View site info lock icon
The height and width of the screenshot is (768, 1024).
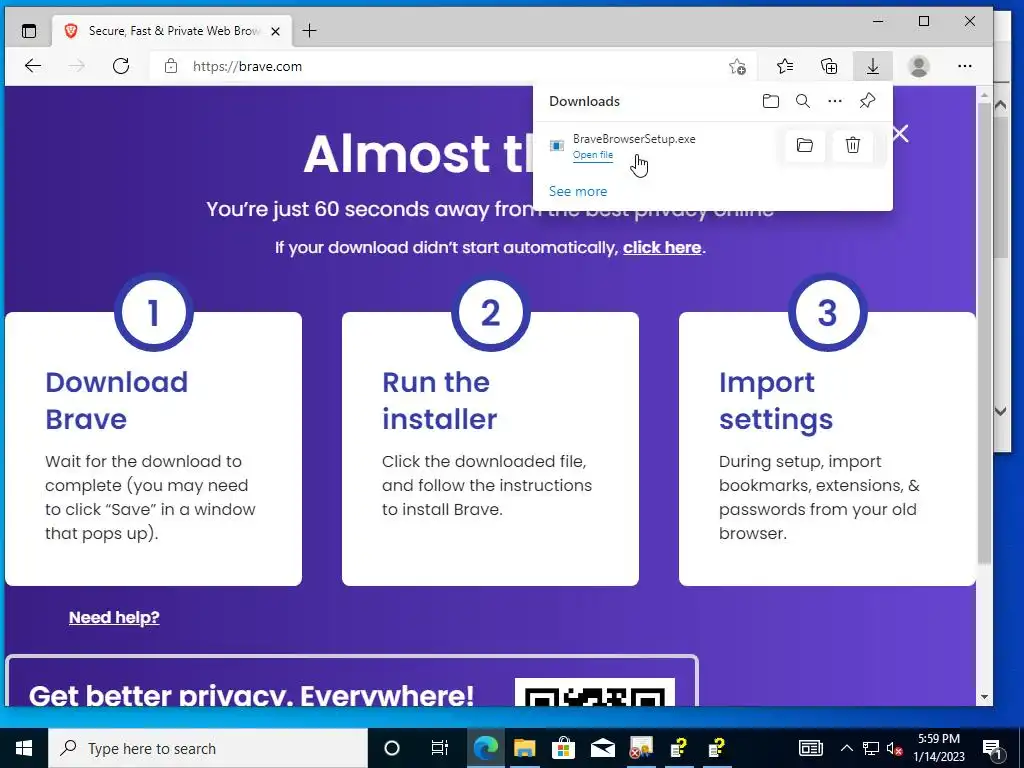[x=170, y=66]
